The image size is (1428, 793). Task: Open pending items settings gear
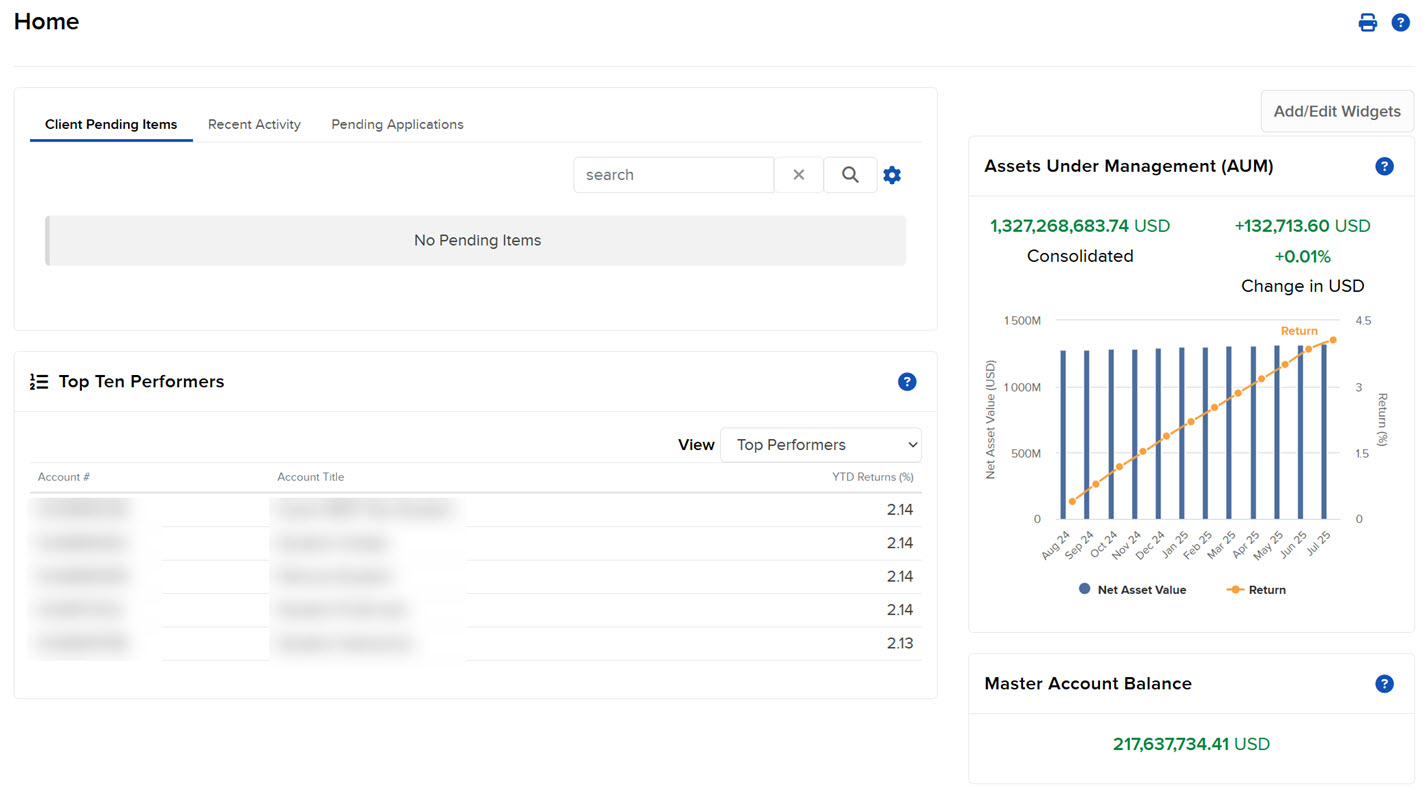[x=892, y=175]
